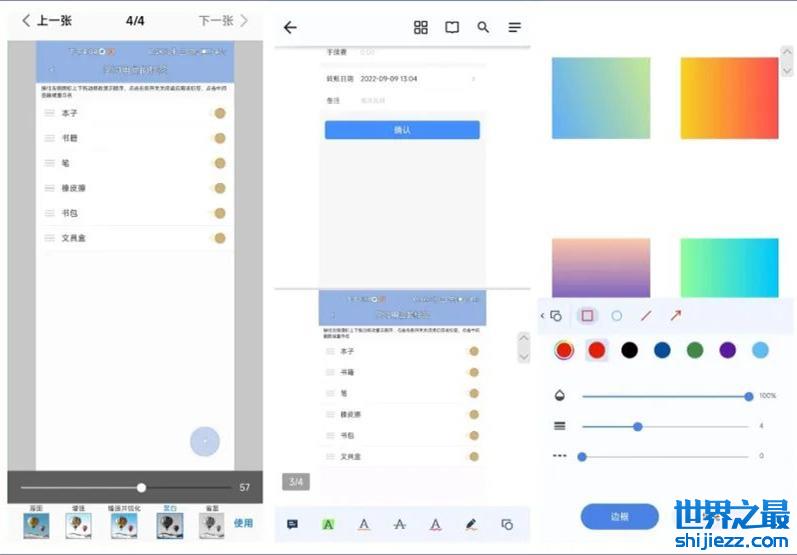
Task: Click the back arrow in the middle viewer
Action: pyautogui.click(x=290, y=28)
